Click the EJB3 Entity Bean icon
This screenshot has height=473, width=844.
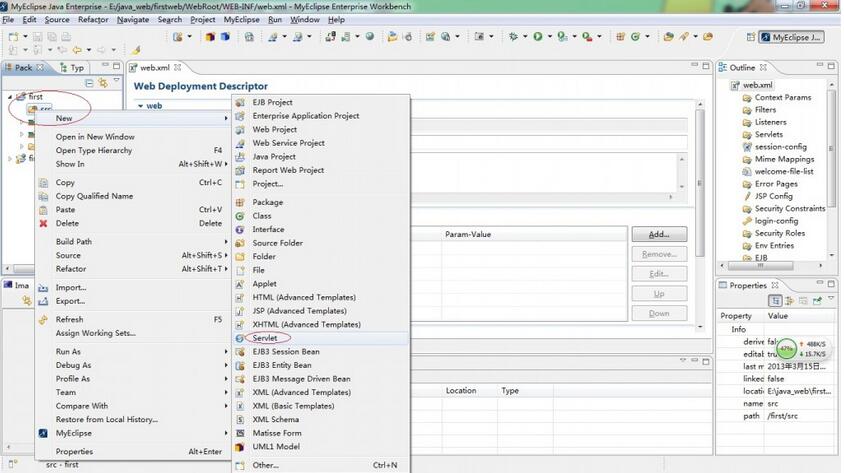pyautogui.click(x=240, y=365)
